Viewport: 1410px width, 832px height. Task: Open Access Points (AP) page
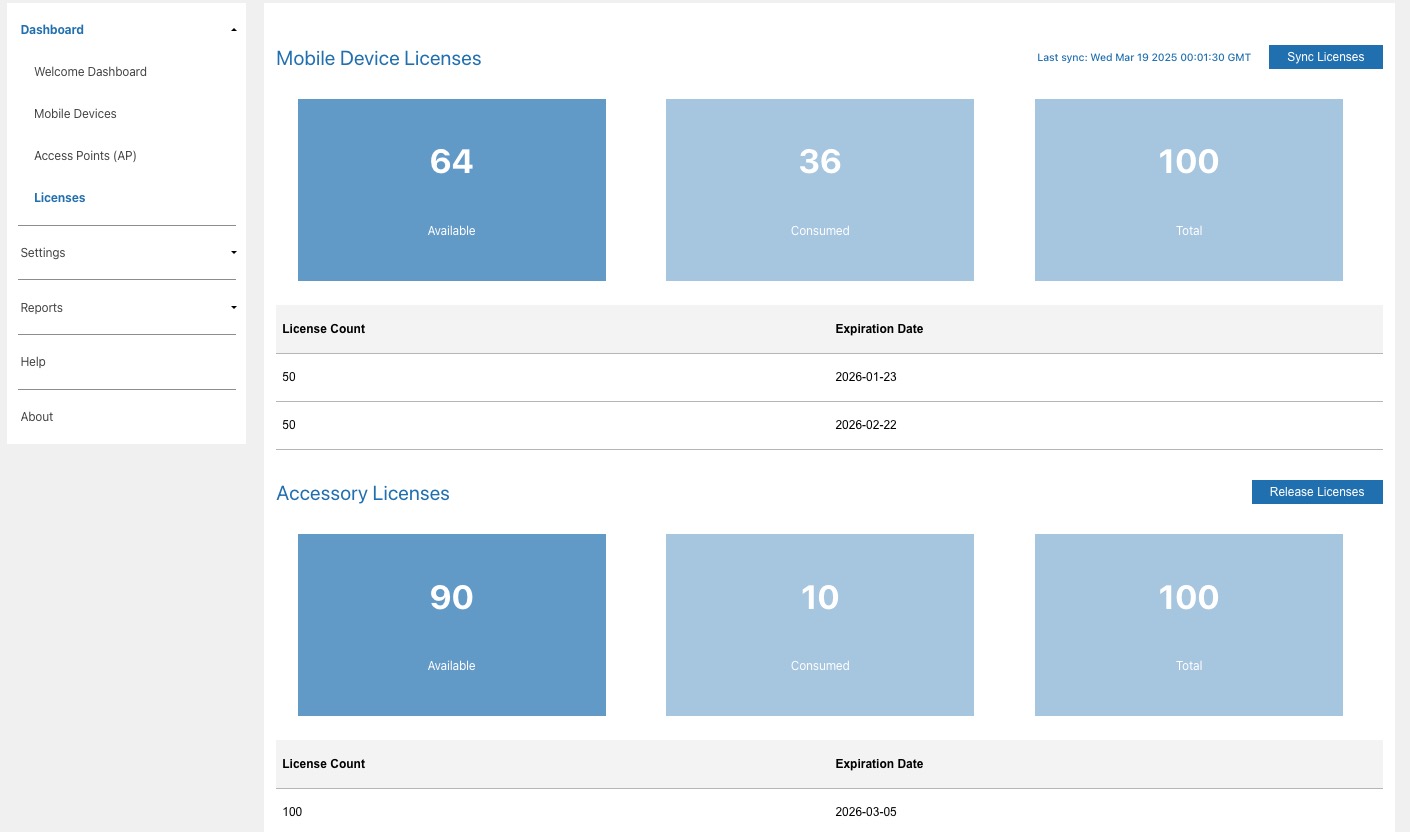point(85,156)
